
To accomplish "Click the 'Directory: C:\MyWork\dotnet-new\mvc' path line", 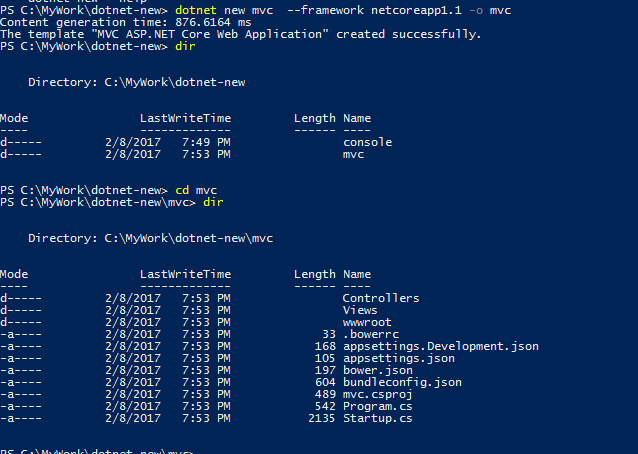I will pyautogui.click(x=150, y=238).
